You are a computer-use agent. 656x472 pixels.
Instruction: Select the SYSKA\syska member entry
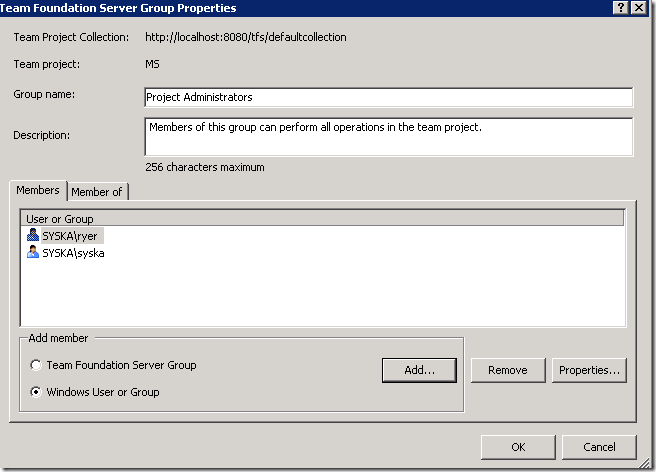point(73,253)
